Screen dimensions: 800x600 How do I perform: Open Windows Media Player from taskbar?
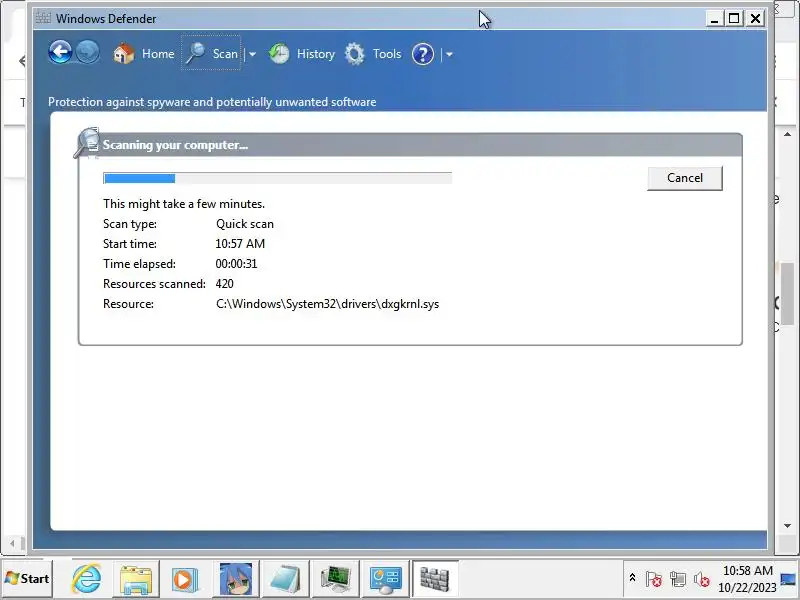185,579
